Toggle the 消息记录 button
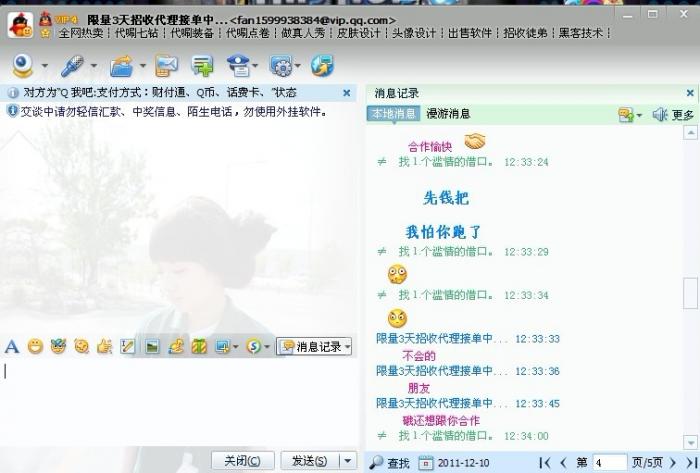Viewport: 700px width, 473px height. click(x=314, y=346)
